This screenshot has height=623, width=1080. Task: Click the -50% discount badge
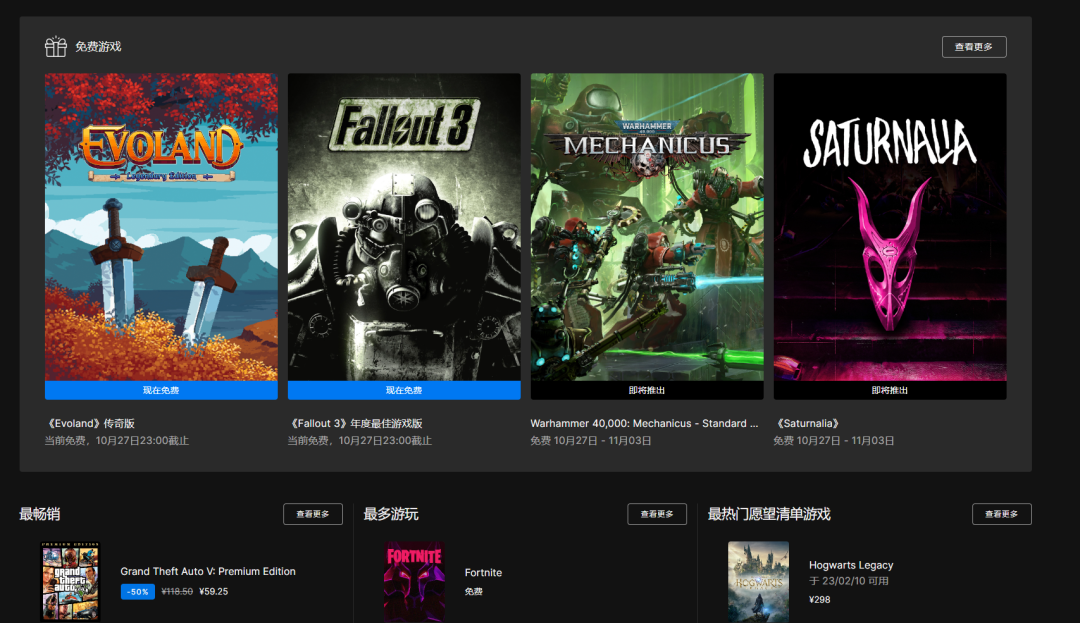point(138,592)
